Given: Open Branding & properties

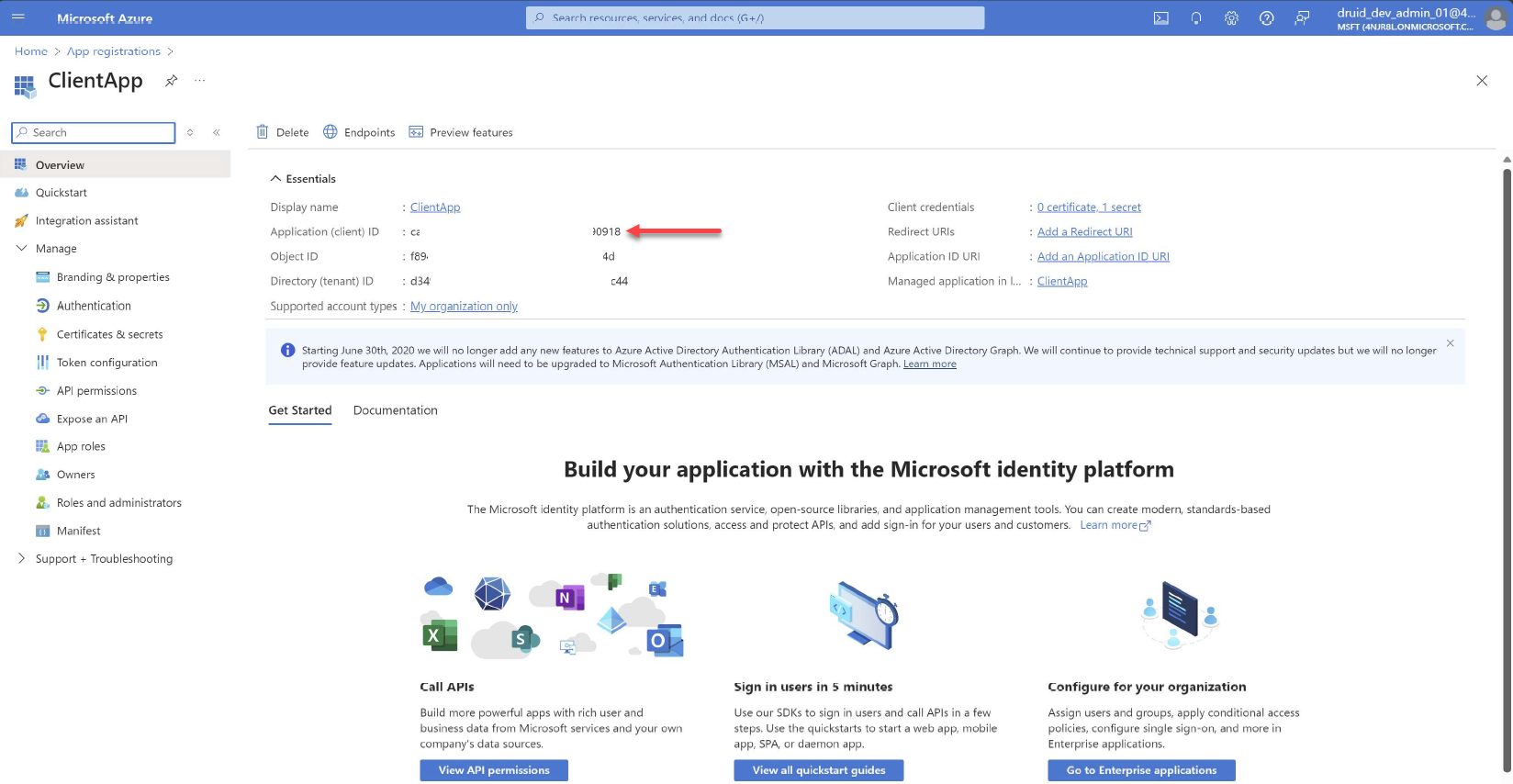Looking at the screenshot, I should coord(115,277).
